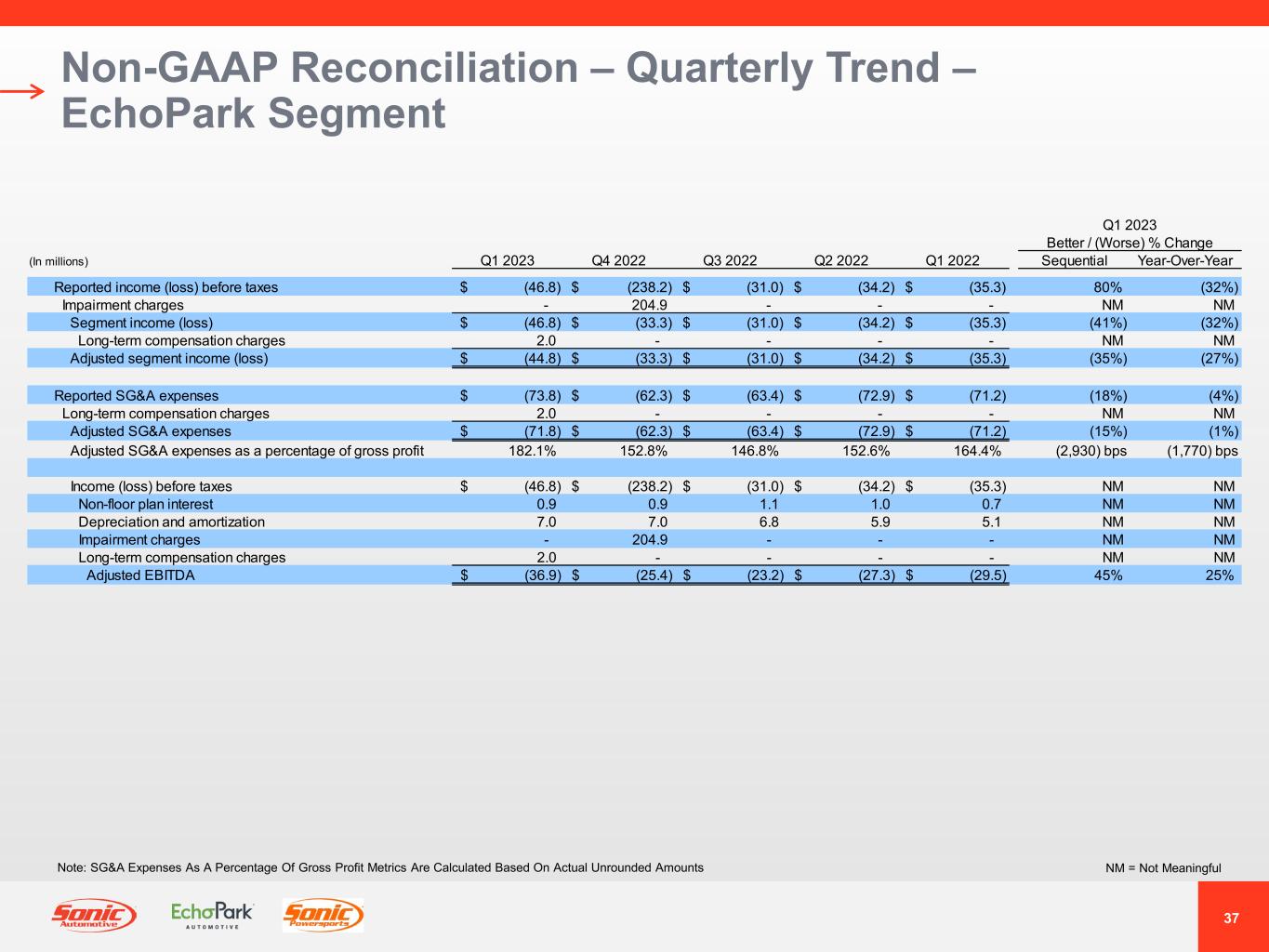Click the Q4 2022 column header
Viewport: 1269px width, 952px height.
(618, 261)
